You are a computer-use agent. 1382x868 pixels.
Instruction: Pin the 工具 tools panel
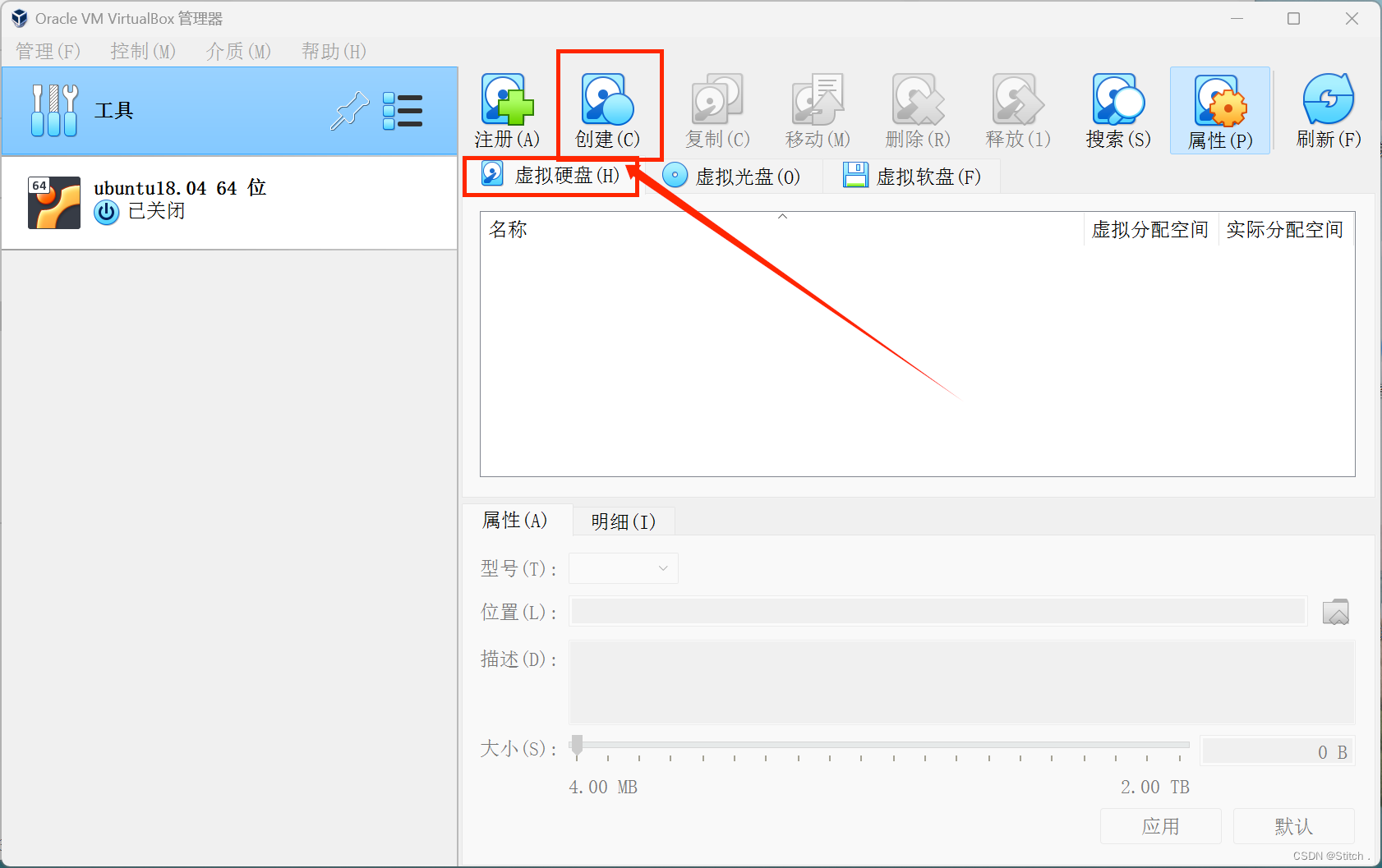350,111
